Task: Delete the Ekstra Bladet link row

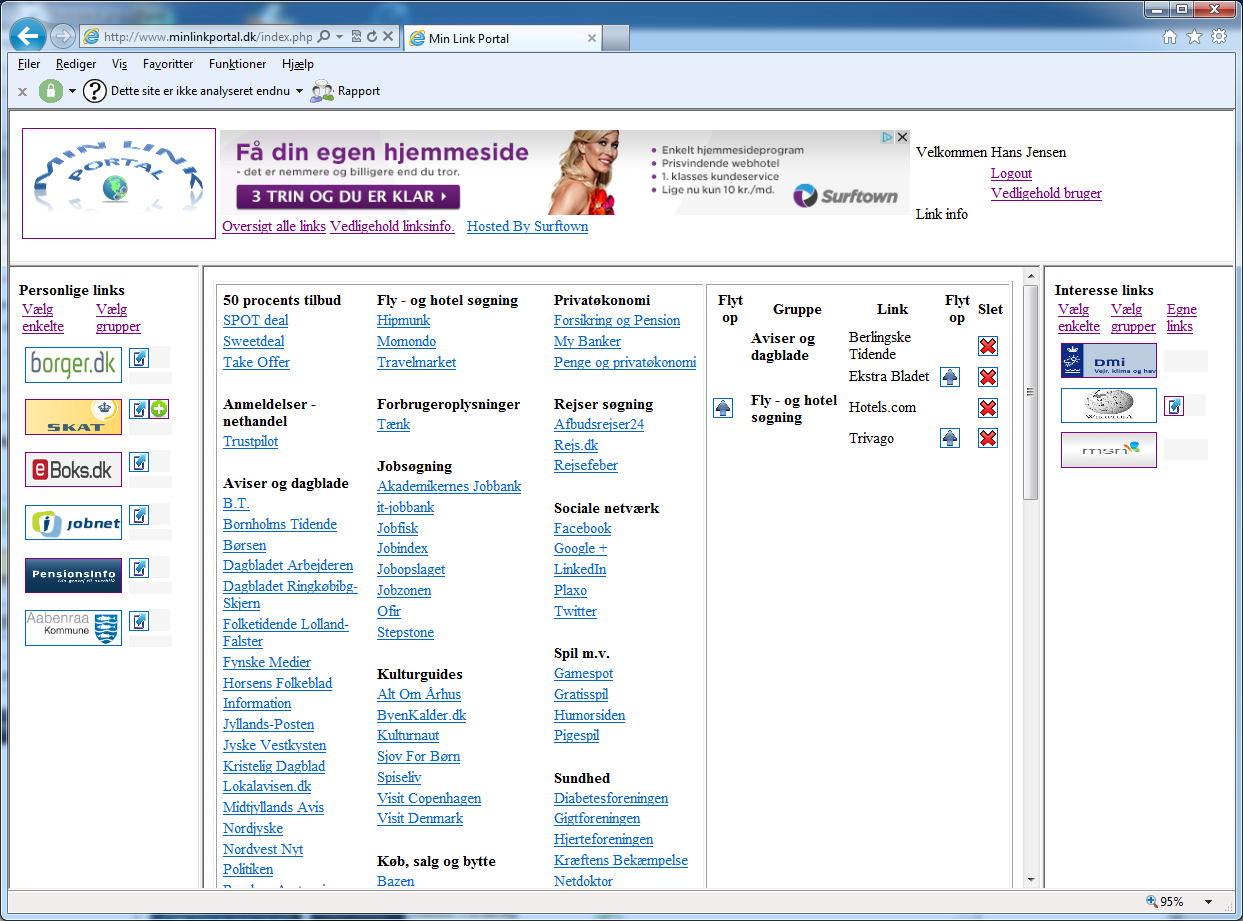Action: (988, 377)
